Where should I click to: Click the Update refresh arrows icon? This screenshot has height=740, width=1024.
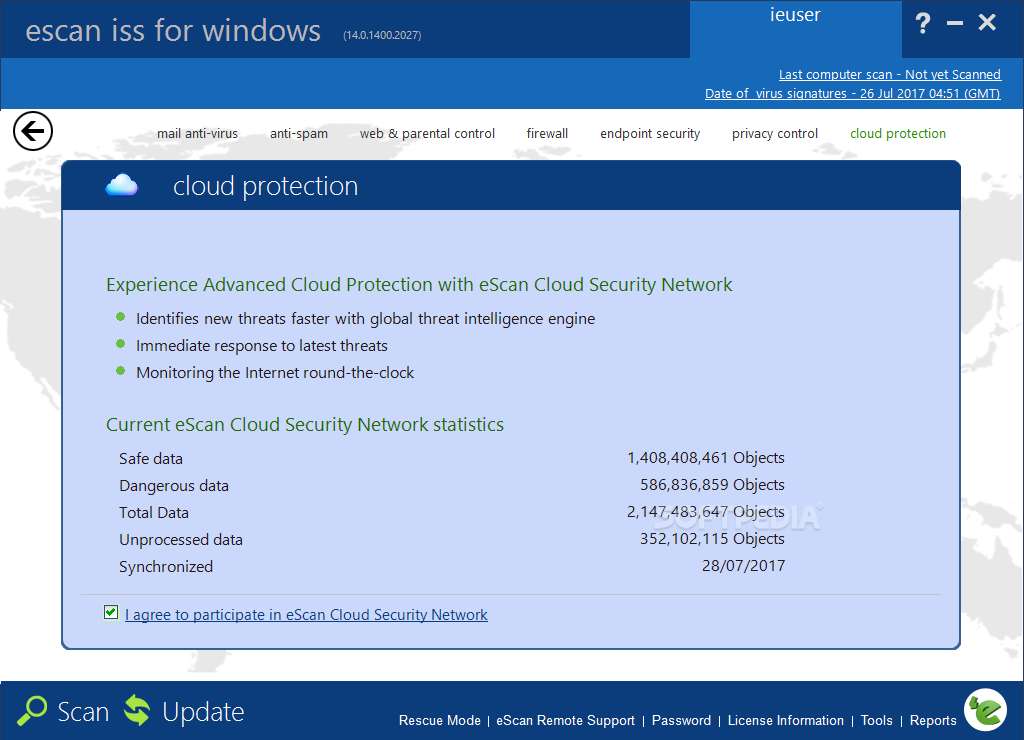coord(137,711)
